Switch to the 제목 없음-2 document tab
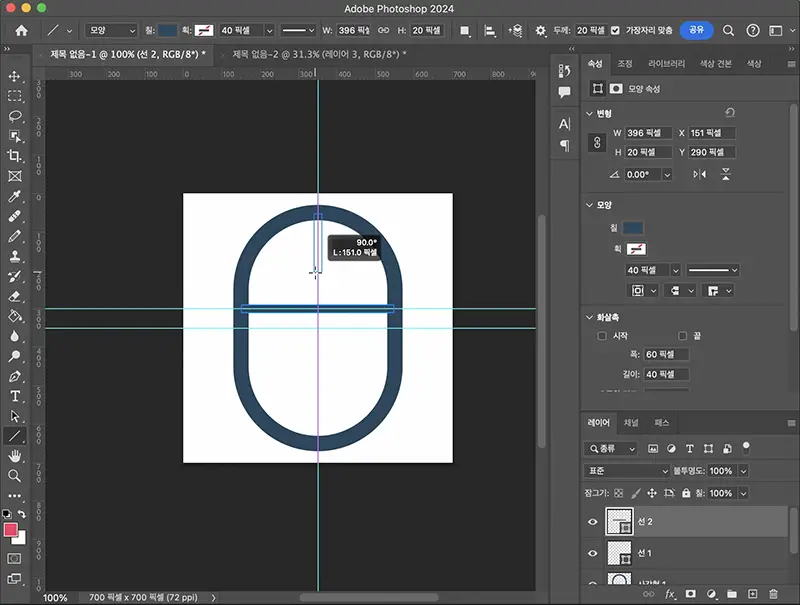 coord(319,54)
